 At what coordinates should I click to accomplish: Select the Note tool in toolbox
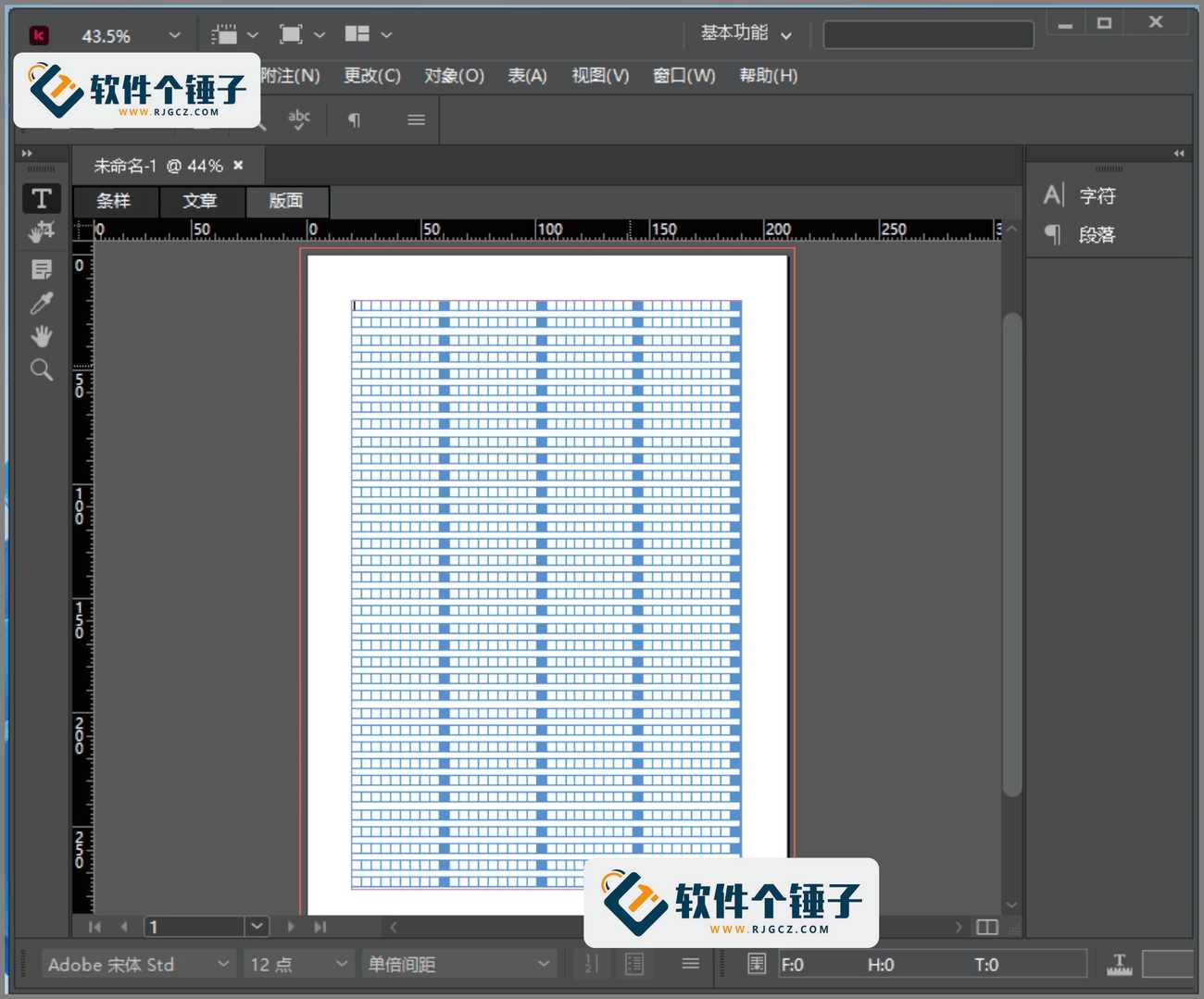pos(42,269)
